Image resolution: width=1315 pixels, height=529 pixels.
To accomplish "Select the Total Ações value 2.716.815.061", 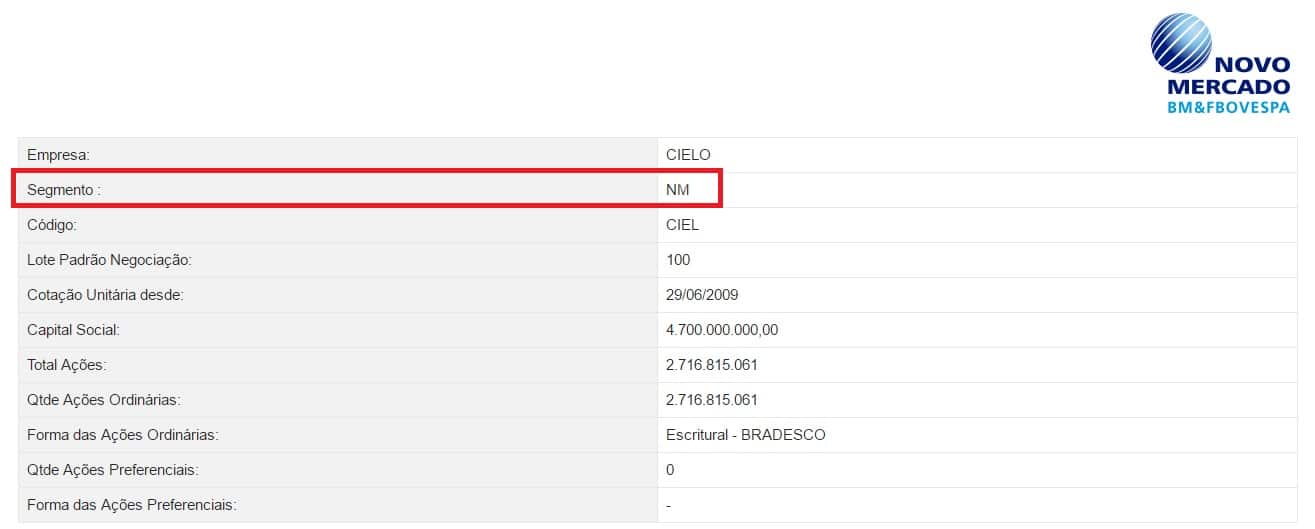I will [x=712, y=365].
